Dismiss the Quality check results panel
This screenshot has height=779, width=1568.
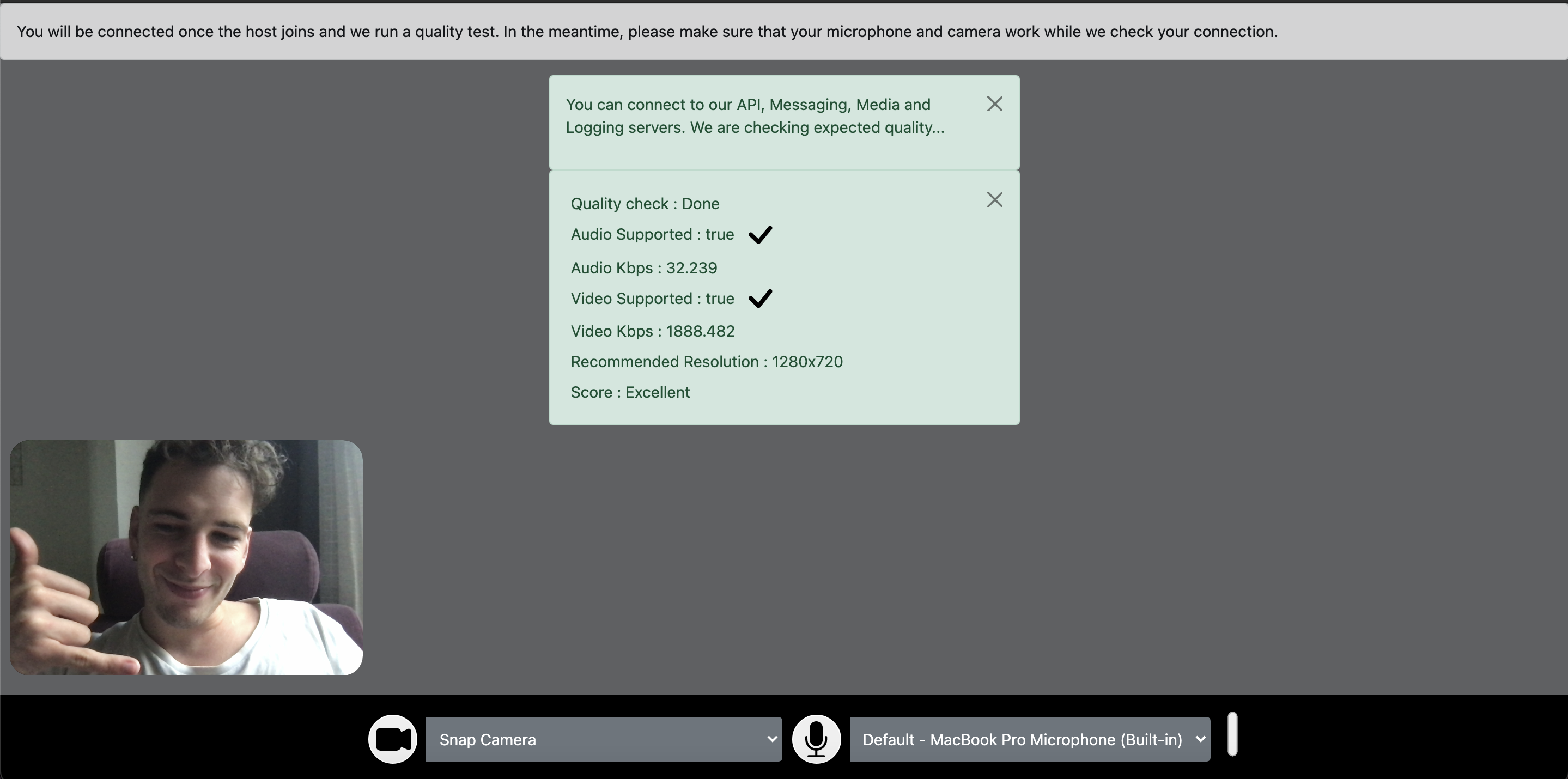point(995,199)
